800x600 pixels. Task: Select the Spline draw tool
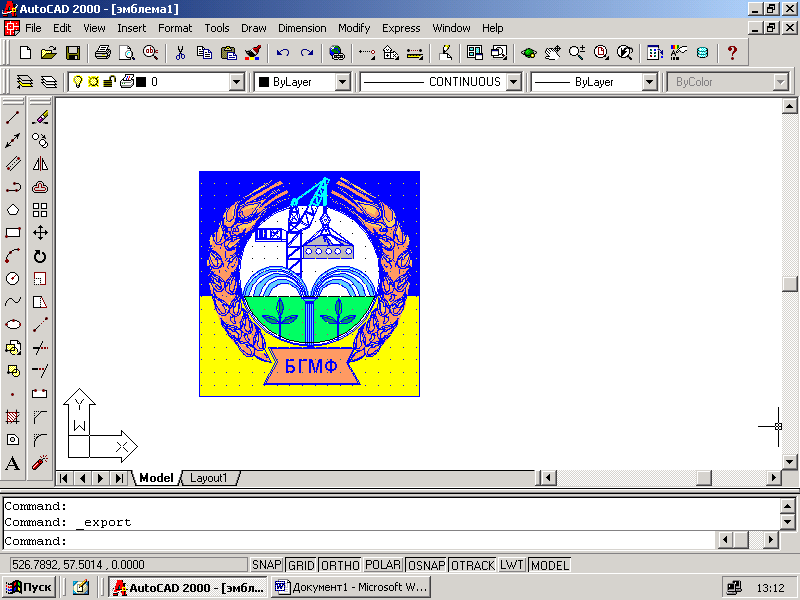pyautogui.click(x=13, y=302)
